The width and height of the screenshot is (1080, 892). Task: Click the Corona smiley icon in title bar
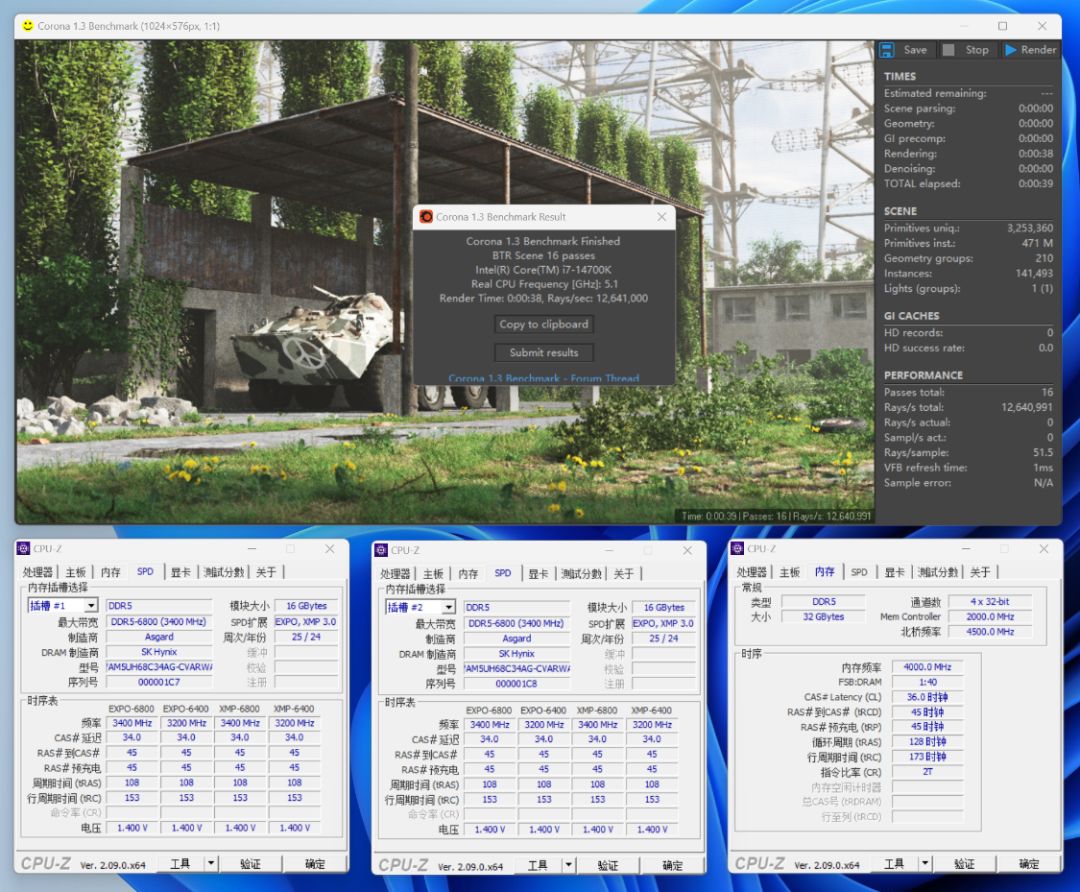pos(28,25)
